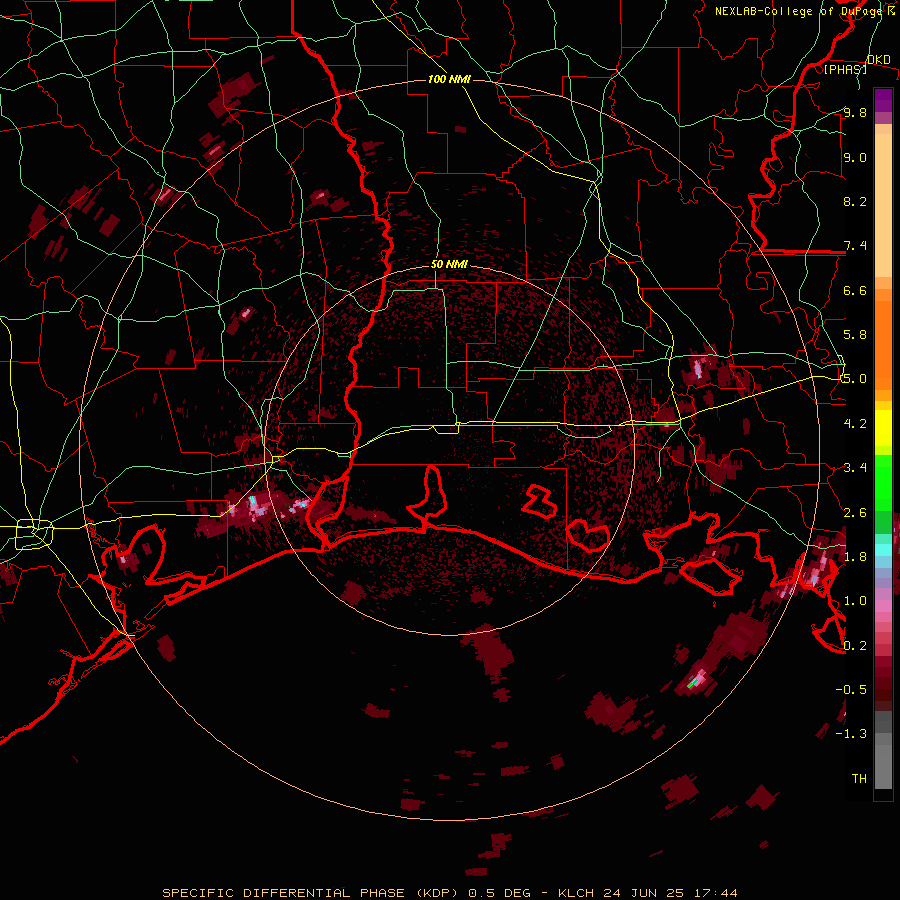Click the gray segment of the color bar
900x900 pixels.
[x=883, y=752]
